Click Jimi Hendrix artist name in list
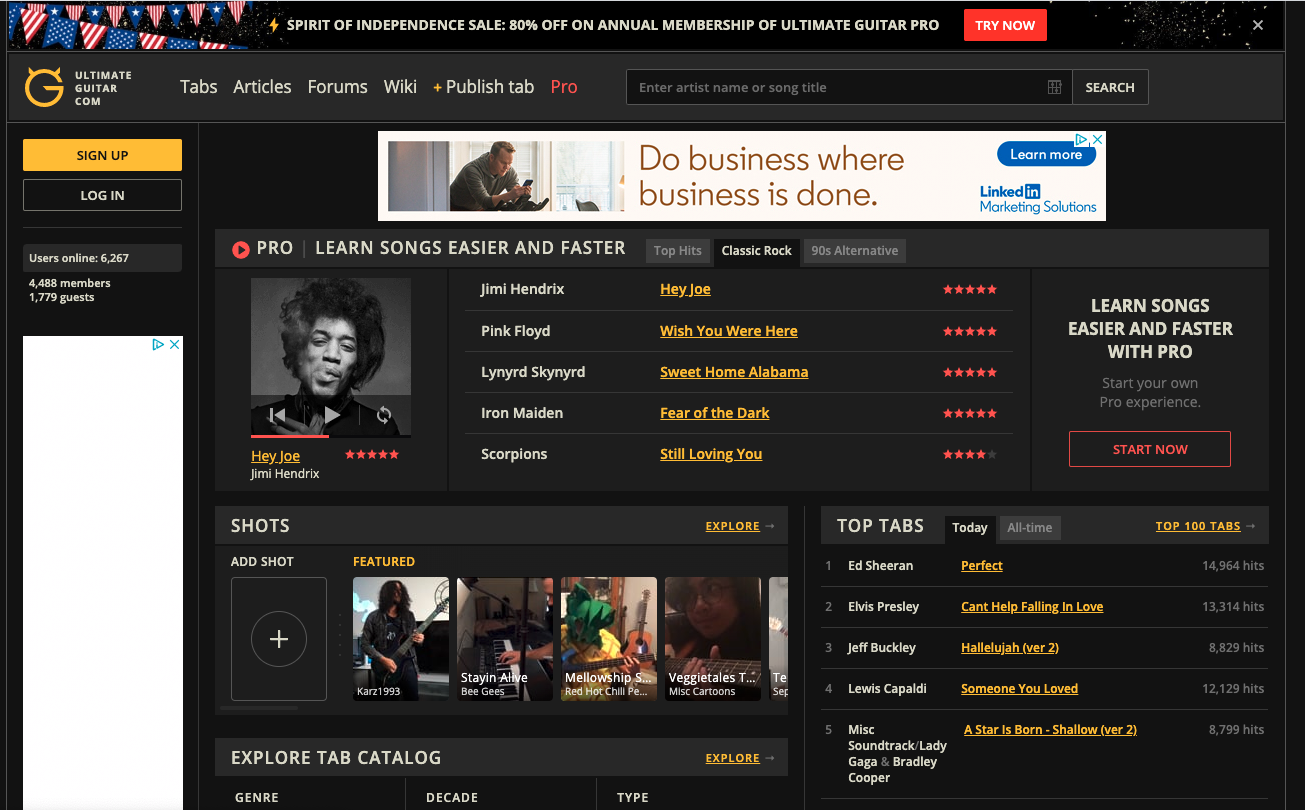The image size is (1305, 810). pos(522,289)
